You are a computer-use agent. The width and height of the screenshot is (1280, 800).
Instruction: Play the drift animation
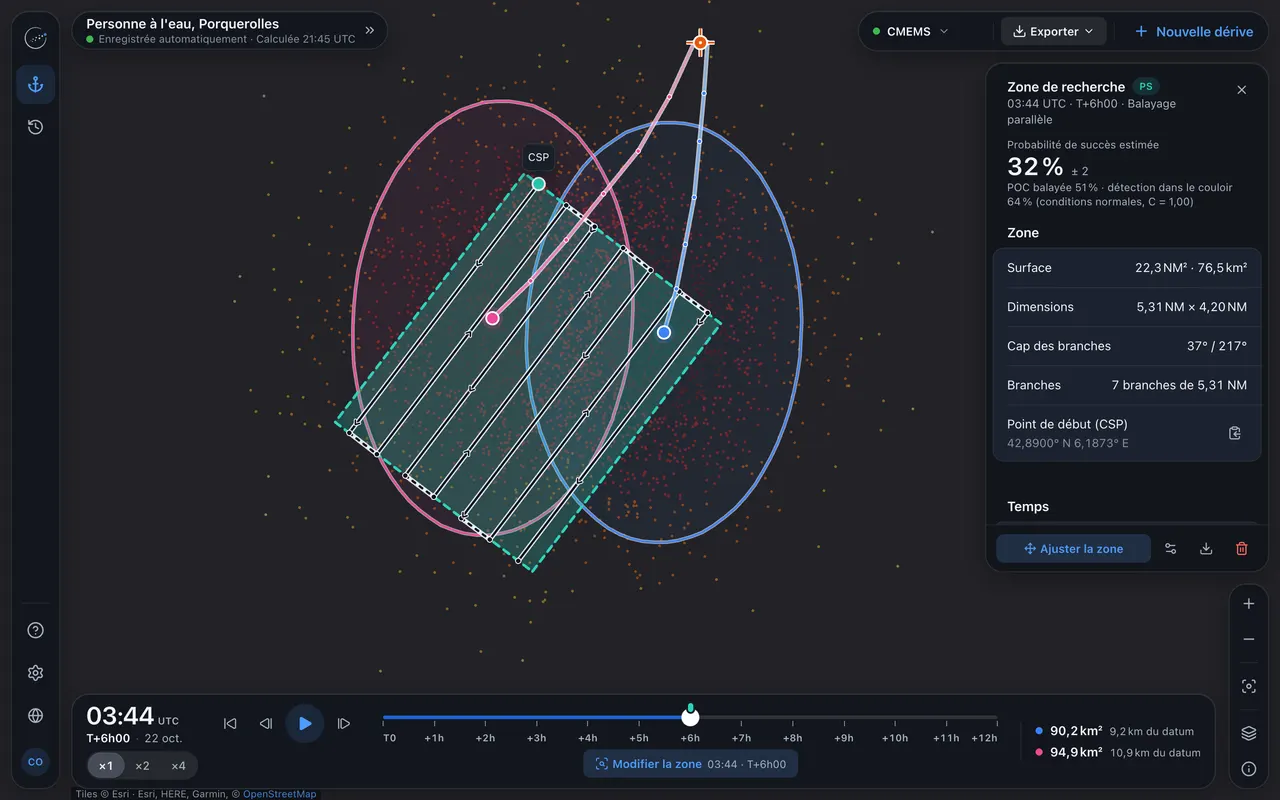[x=305, y=723]
